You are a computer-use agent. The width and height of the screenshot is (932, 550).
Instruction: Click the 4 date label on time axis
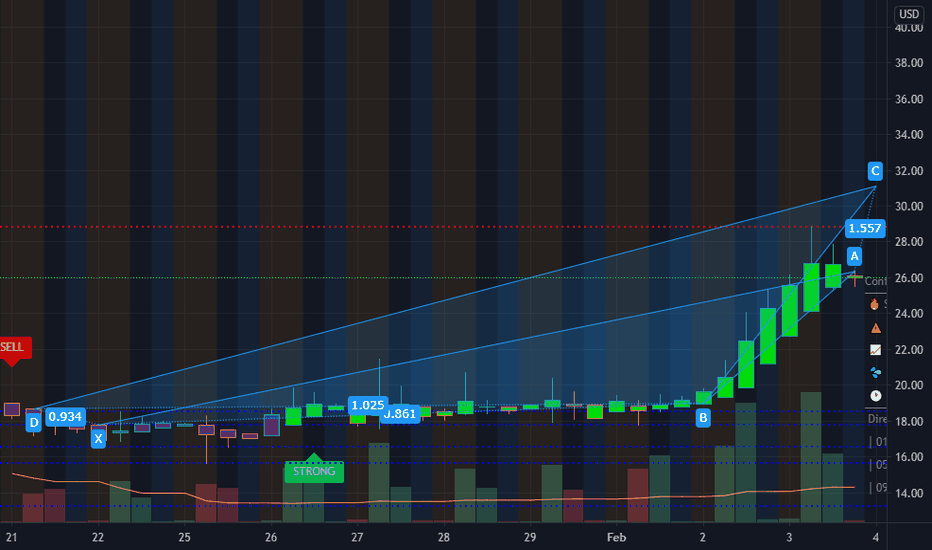click(x=876, y=538)
